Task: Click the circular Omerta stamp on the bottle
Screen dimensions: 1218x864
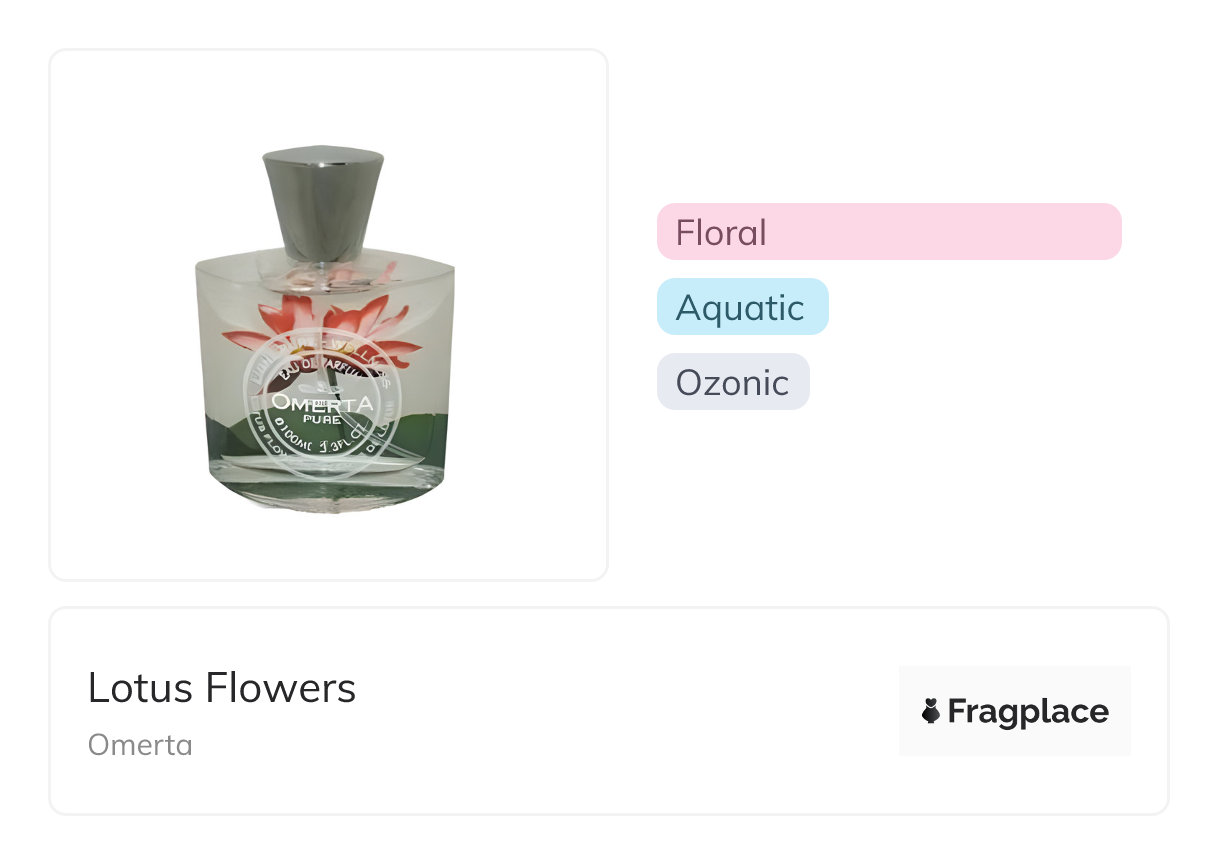Action: (x=322, y=402)
